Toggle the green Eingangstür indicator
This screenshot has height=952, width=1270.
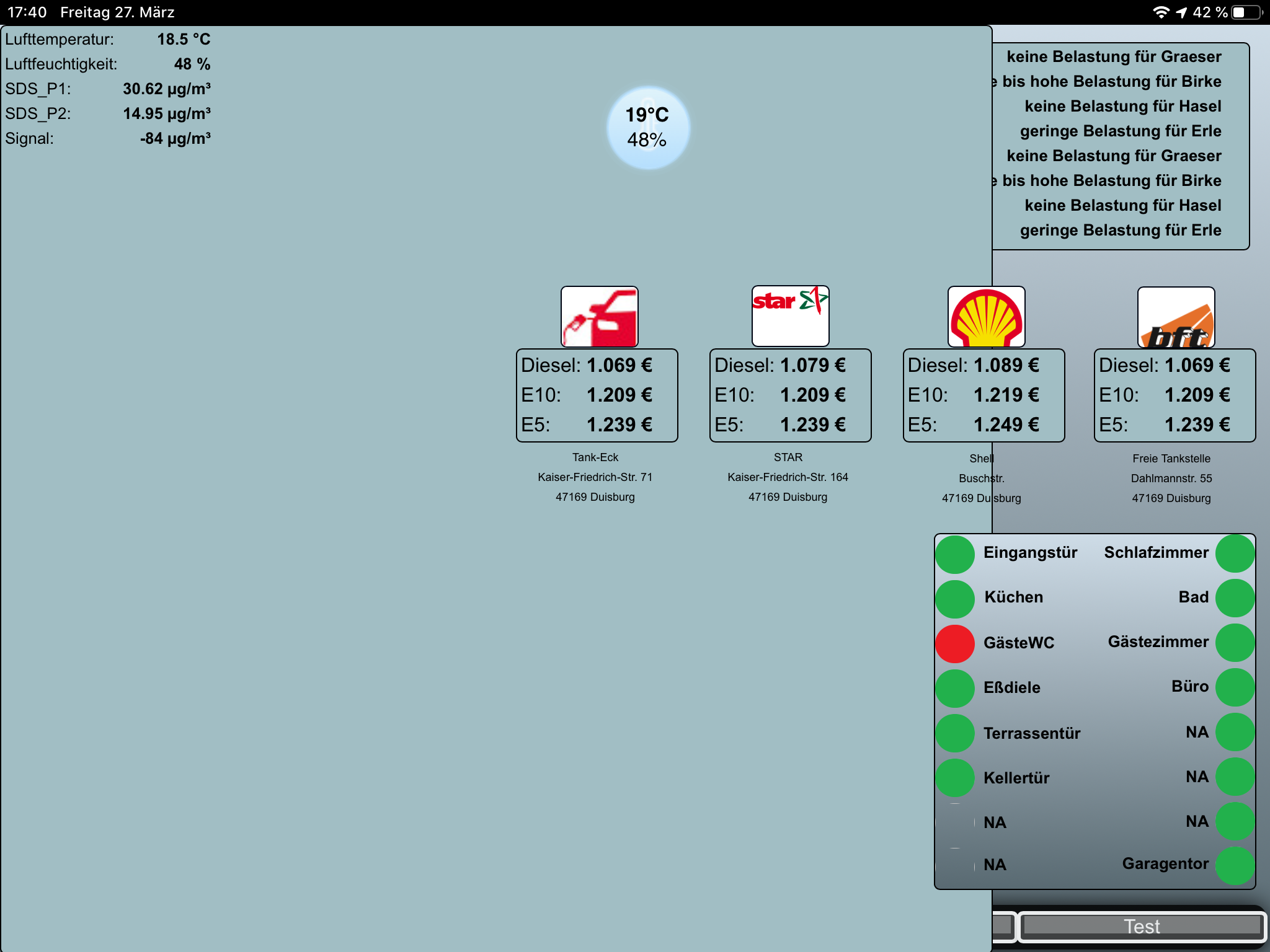click(954, 554)
